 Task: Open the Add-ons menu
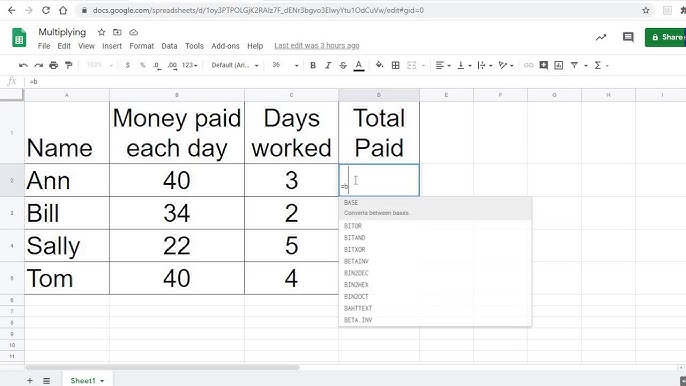coord(225,46)
